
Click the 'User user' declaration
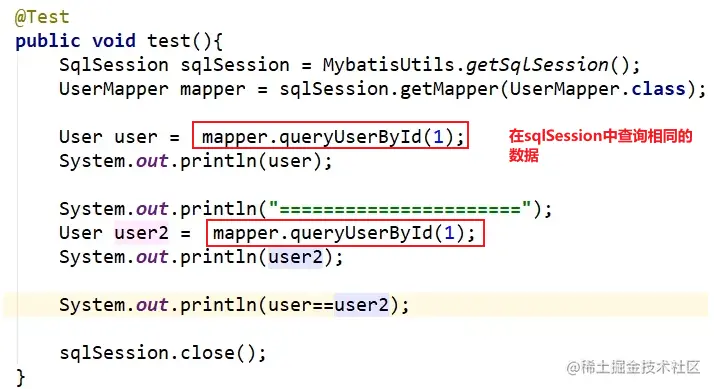coord(108,137)
